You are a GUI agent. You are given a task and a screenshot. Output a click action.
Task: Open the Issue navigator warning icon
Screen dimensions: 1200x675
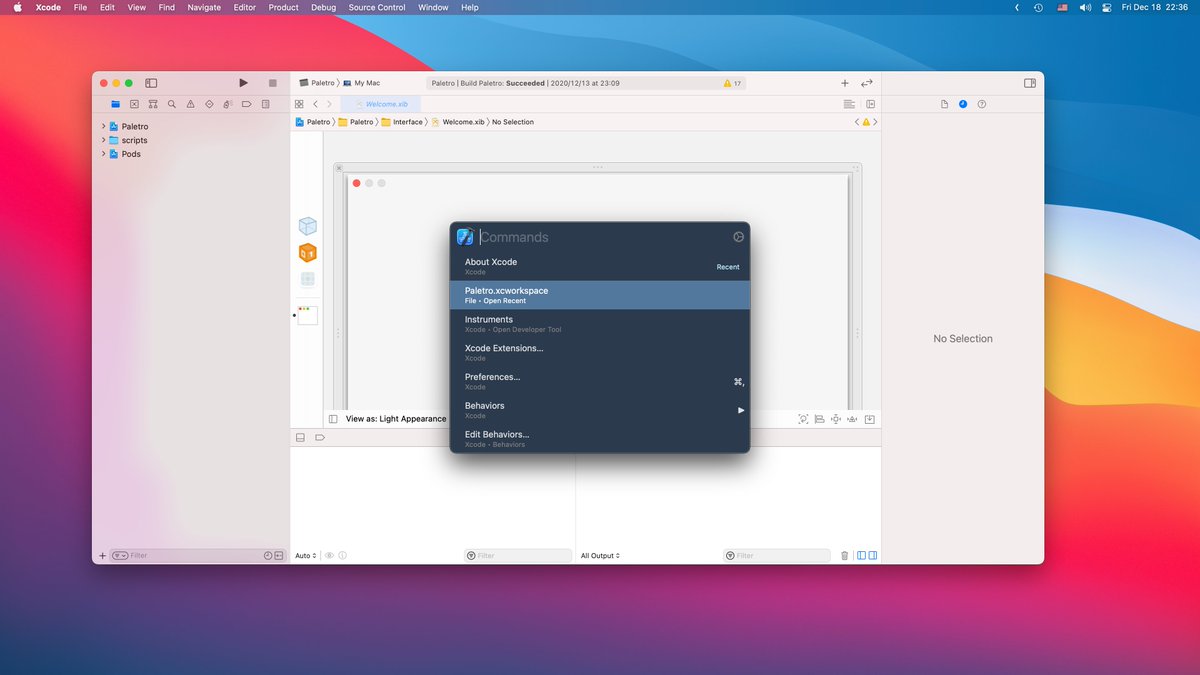[190, 104]
